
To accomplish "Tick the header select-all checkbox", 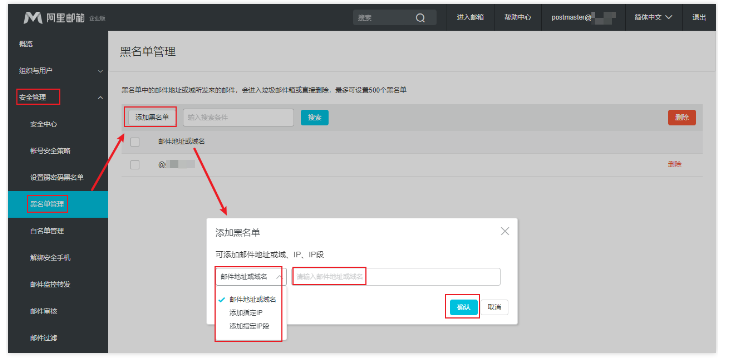I will coord(135,141).
